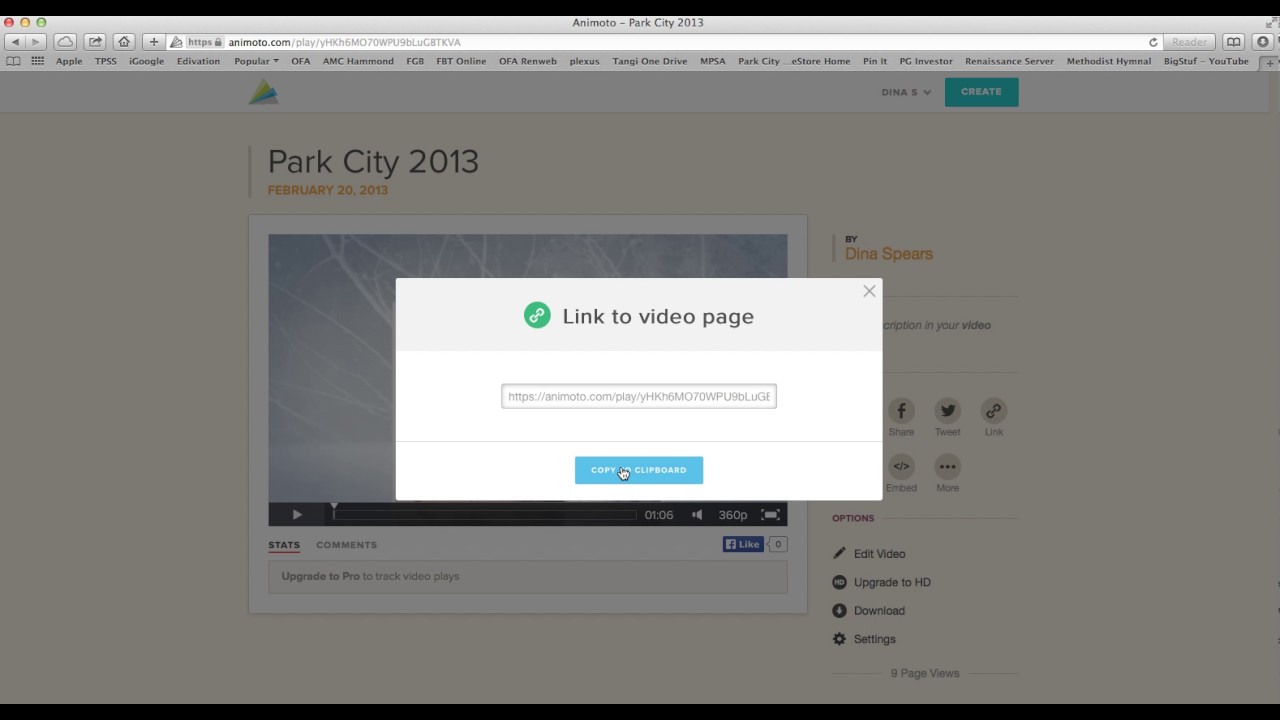The width and height of the screenshot is (1280, 720).
Task: Tweet the video via Twitter icon
Action: (x=947, y=411)
